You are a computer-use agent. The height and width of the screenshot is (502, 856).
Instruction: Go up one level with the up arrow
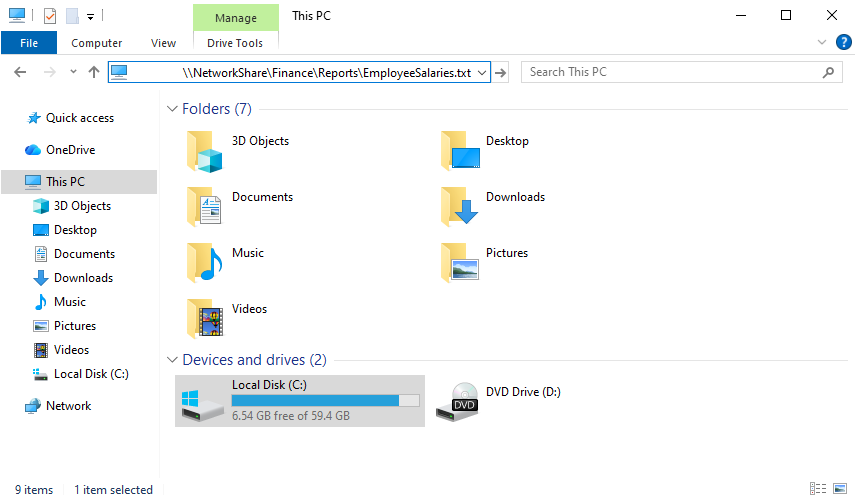(x=94, y=72)
